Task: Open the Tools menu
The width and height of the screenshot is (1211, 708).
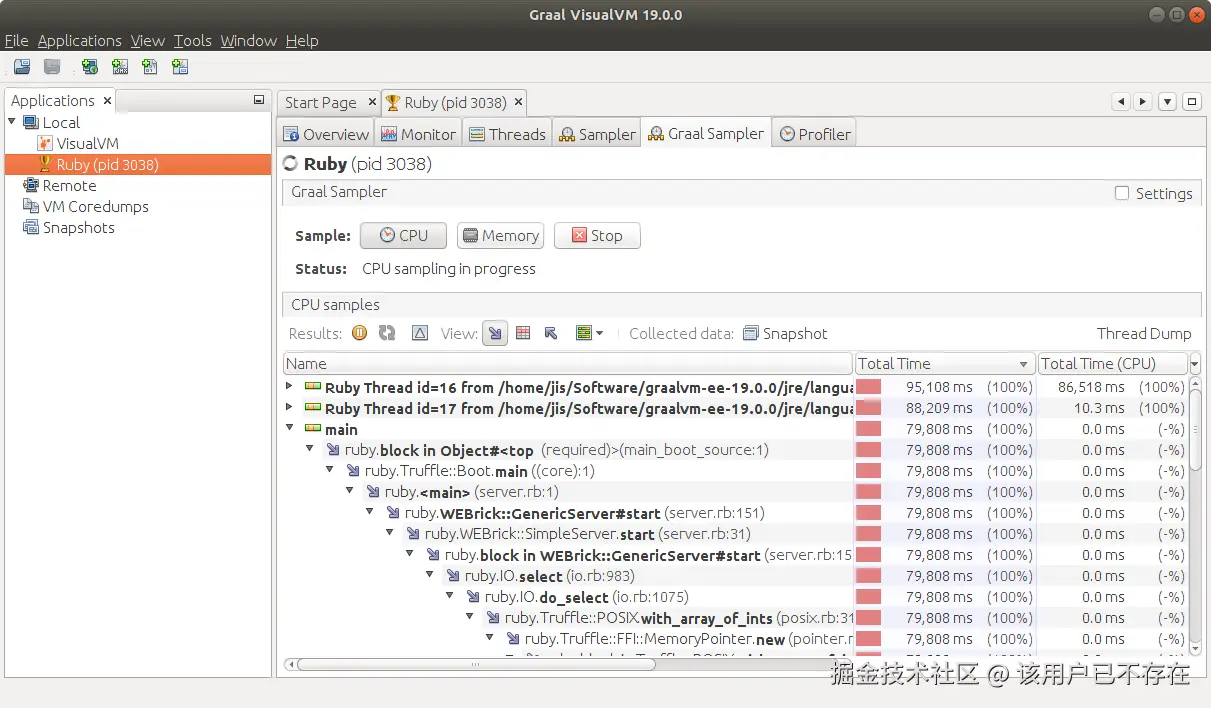Action: (192, 40)
